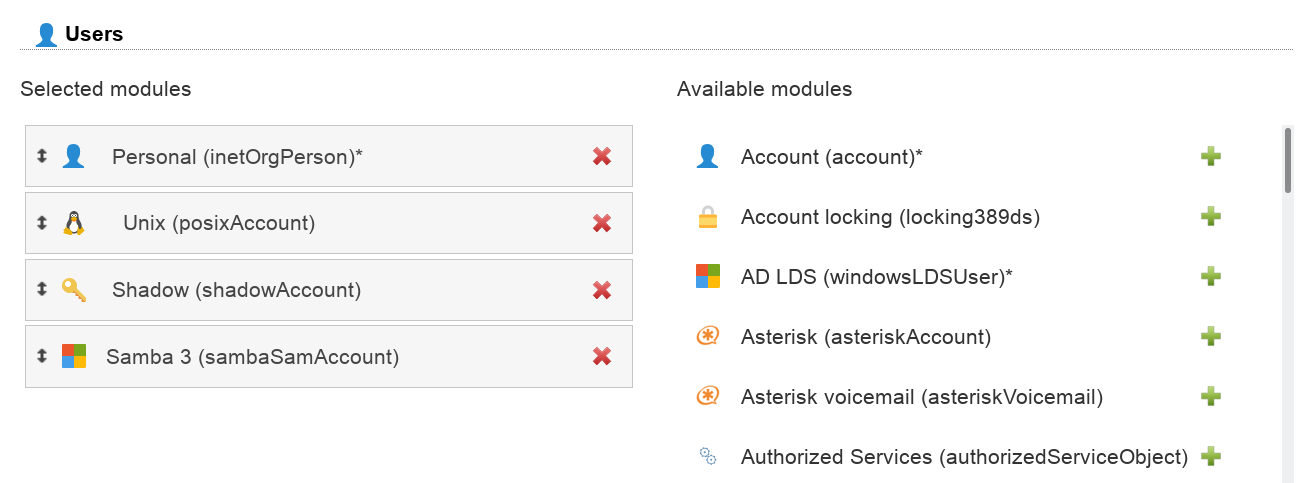Remove the Samba 3 (sambaSamAccount) module
This screenshot has width=1313, height=483.
tap(602, 356)
